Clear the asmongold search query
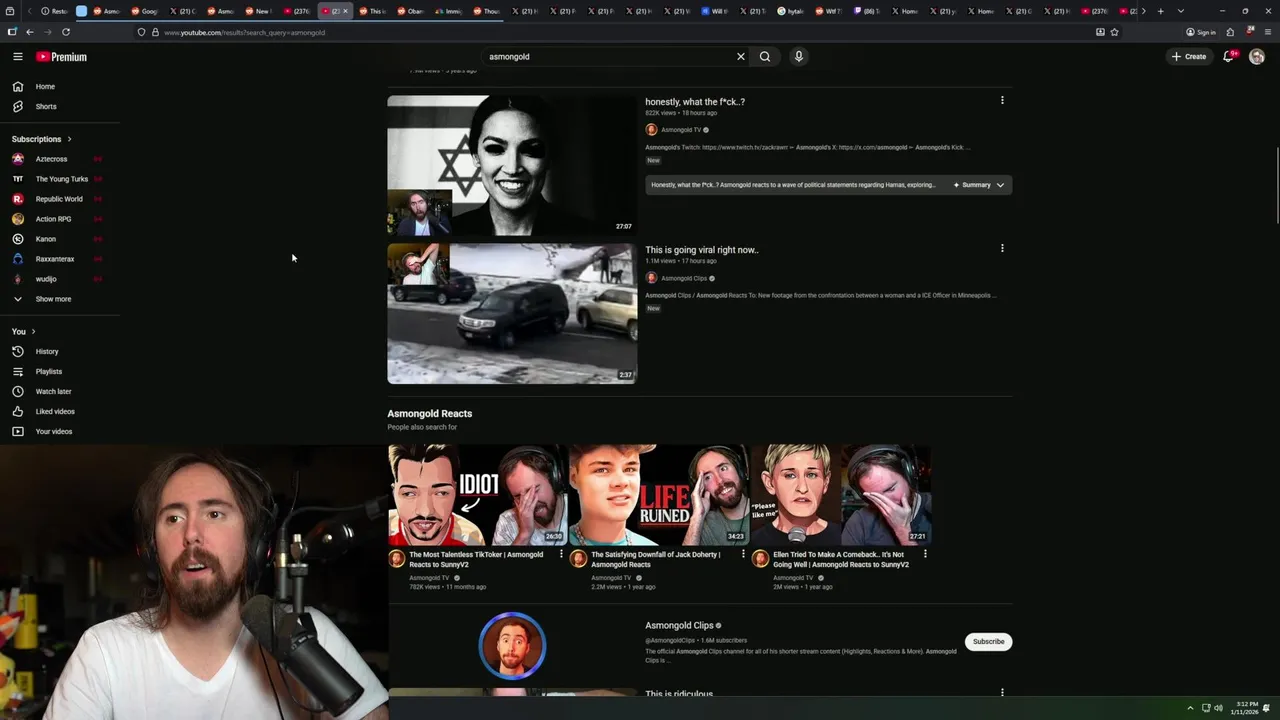This screenshot has width=1280, height=720. point(741,57)
